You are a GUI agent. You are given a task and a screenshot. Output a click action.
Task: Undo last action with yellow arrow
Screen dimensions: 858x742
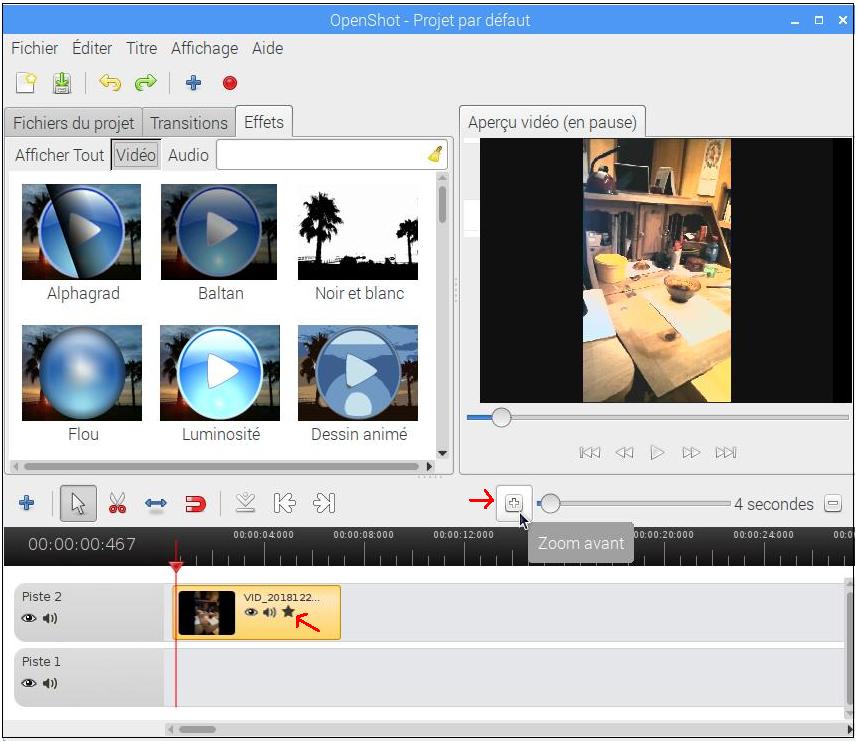click(x=110, y=83)
